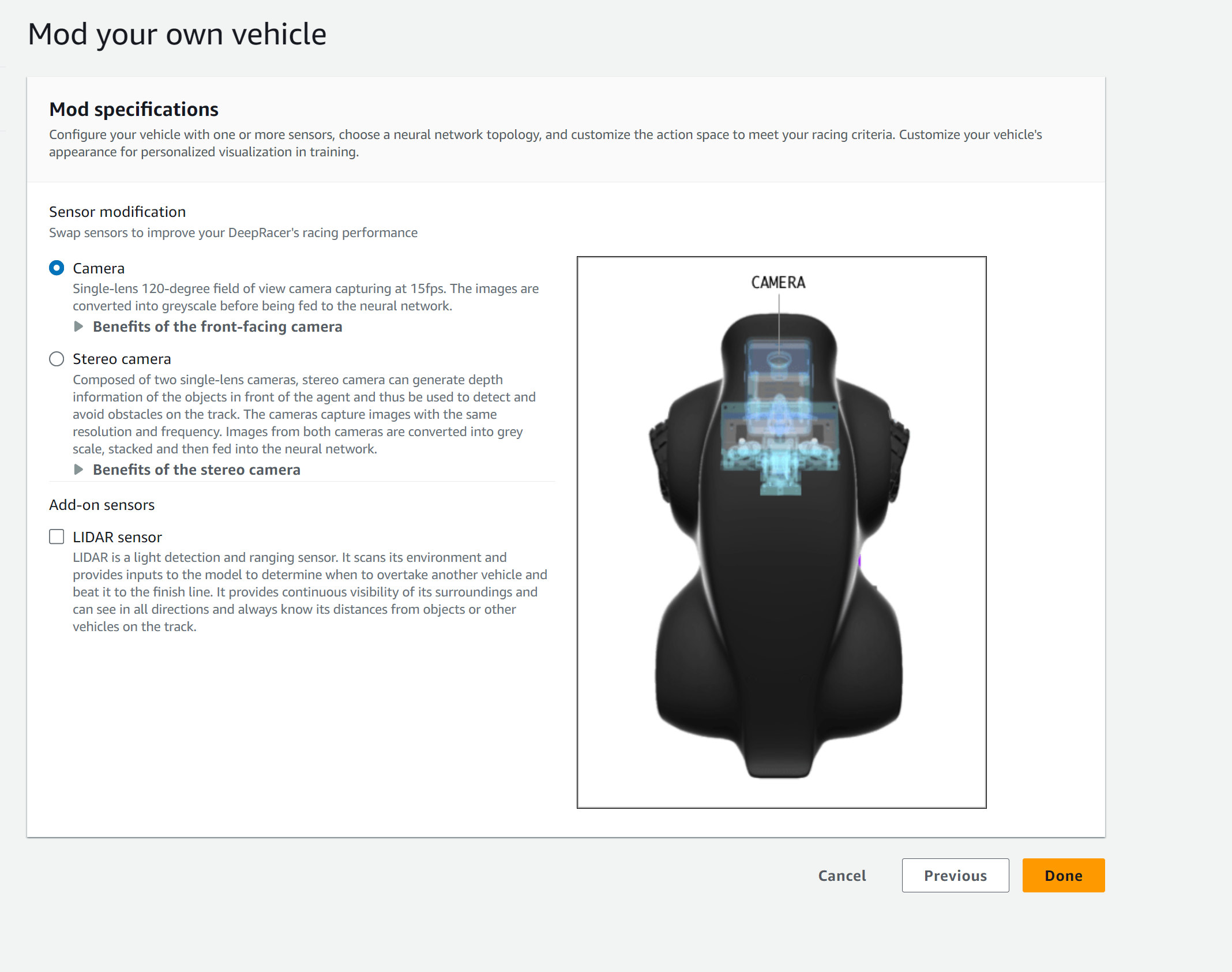The width and height of the screenshot is (1232, 972).
Task: Click the 'Mod your own vehicle' page title
Action: pyautogui.click(x=177, y=35)
